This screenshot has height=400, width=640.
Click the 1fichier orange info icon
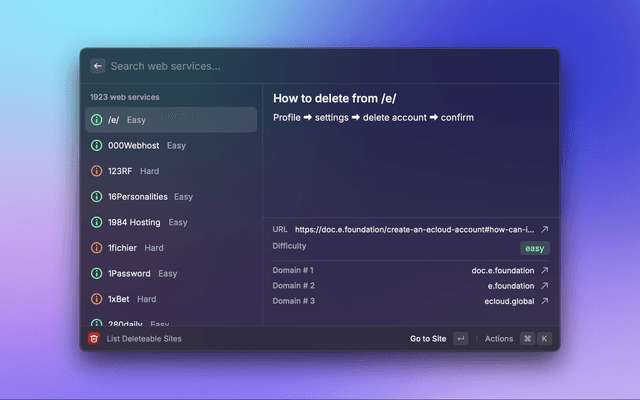click(96, 247)
